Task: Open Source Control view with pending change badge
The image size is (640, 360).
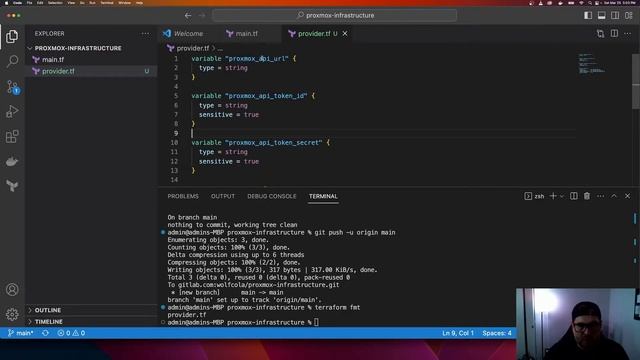Action: [x=13, y=87]
